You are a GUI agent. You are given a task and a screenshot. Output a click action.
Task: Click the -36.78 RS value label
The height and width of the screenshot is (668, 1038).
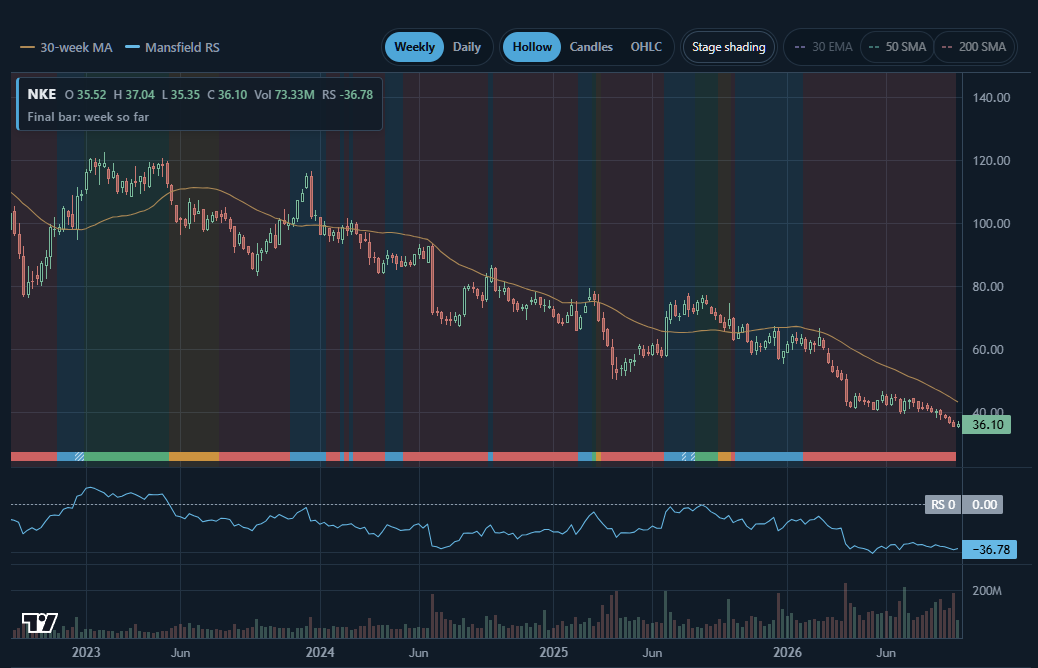tap(990, 549)
